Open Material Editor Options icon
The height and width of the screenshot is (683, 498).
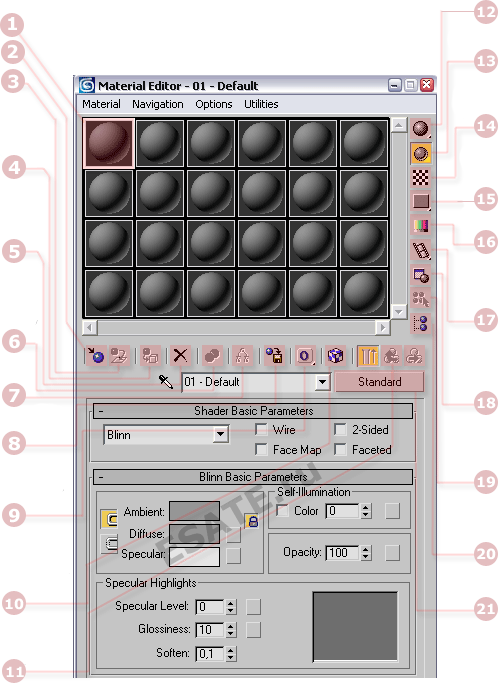click(420, 275)
